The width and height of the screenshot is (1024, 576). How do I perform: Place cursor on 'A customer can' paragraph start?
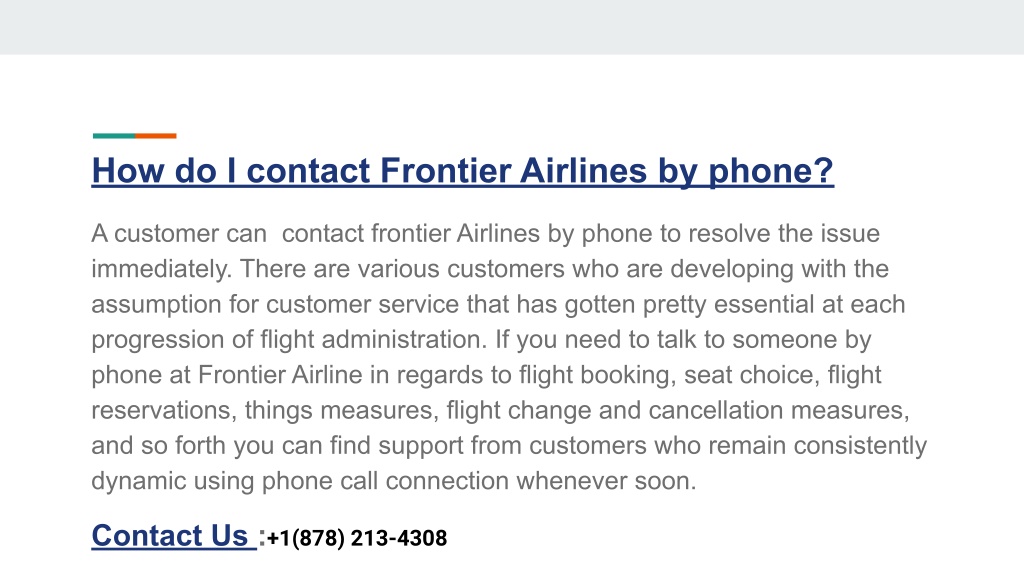pos(178,234)
